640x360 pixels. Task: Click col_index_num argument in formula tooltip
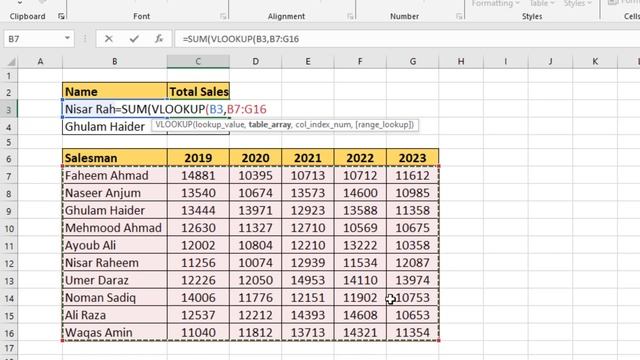pyautogui.click(x=323, y=125)
